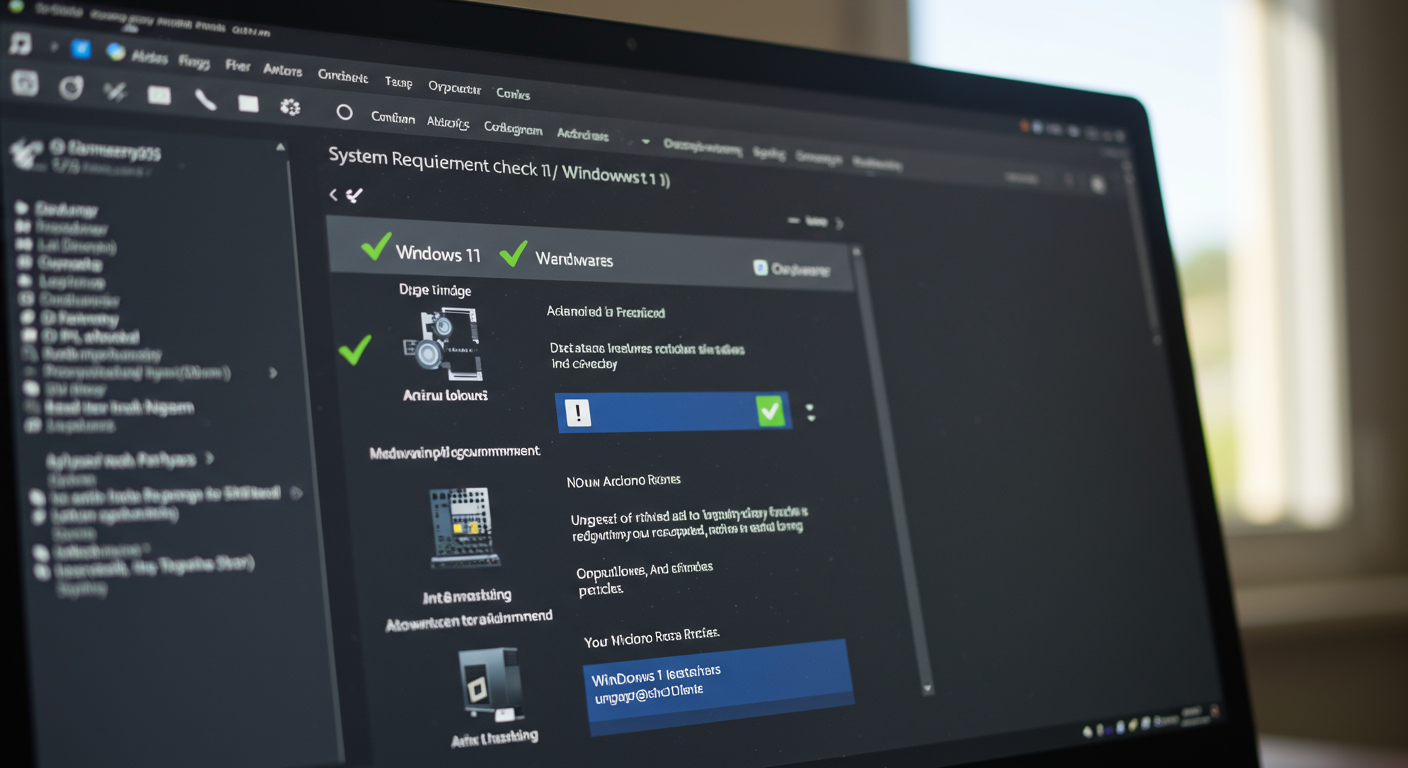Click the round target icon in the toolbar
The width and height of the screenshot is (1408, 768).
(70, 88)
